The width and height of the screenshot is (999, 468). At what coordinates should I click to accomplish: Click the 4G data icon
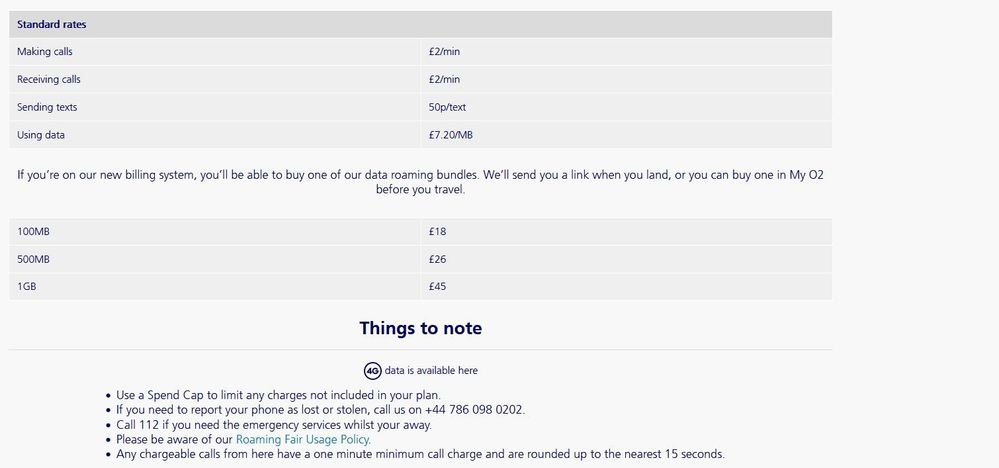click(373, 371)
